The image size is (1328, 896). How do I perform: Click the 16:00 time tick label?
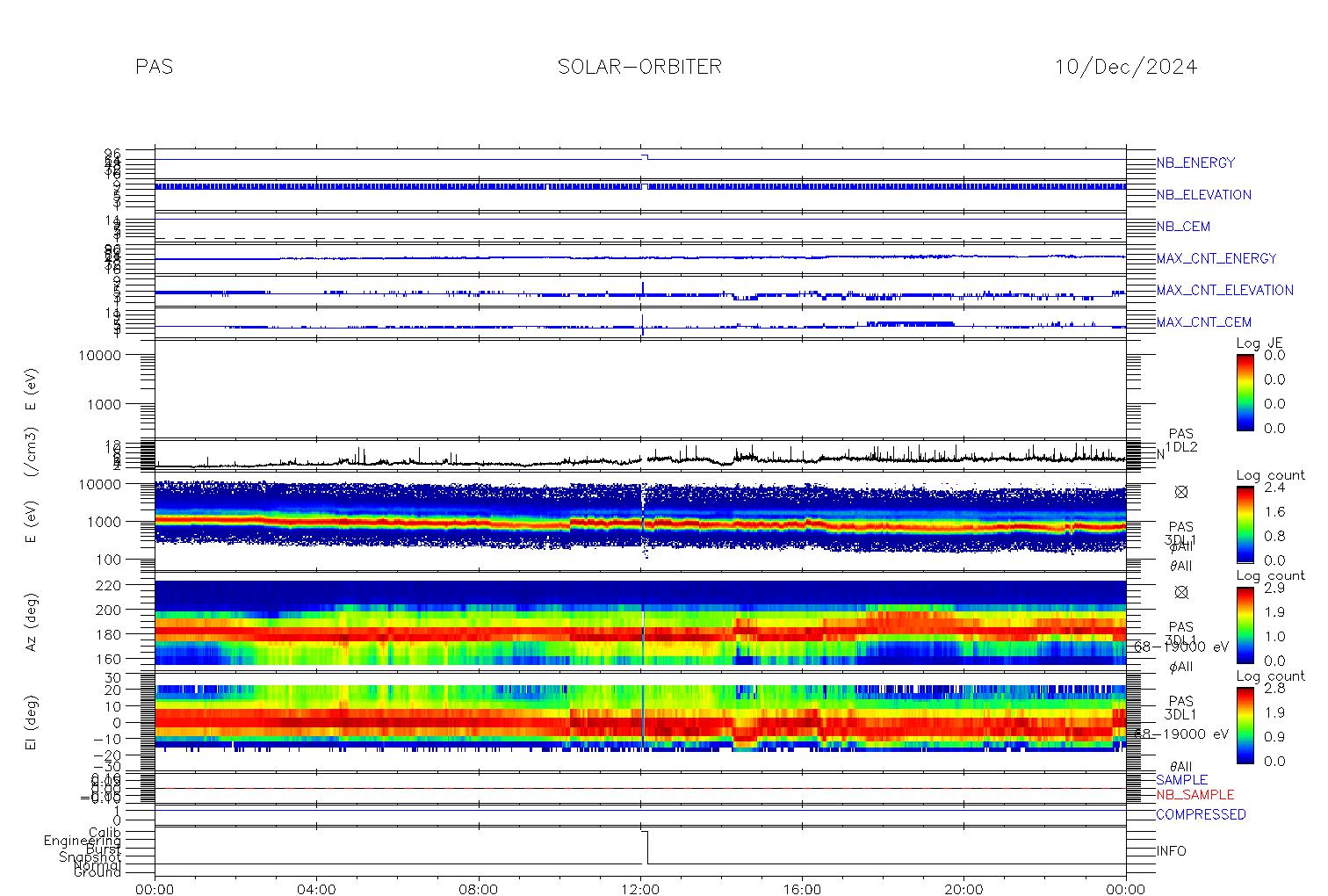click(x=802, y=889)
